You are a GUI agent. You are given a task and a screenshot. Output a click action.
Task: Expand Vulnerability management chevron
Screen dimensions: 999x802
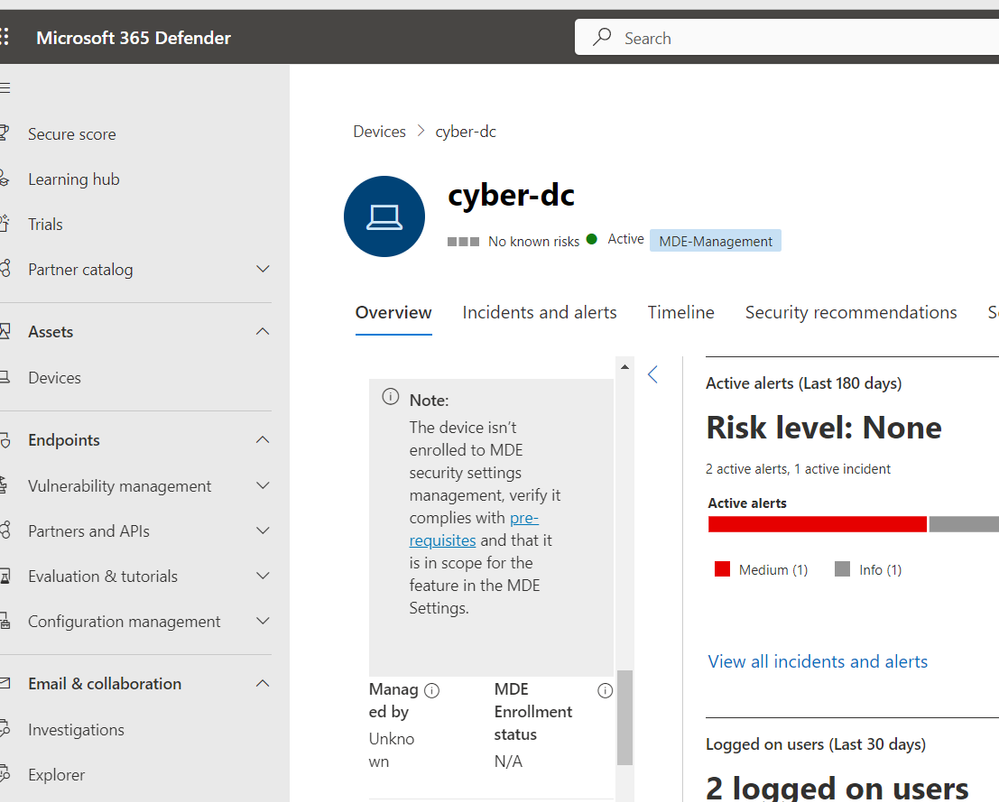coord(262,485)
